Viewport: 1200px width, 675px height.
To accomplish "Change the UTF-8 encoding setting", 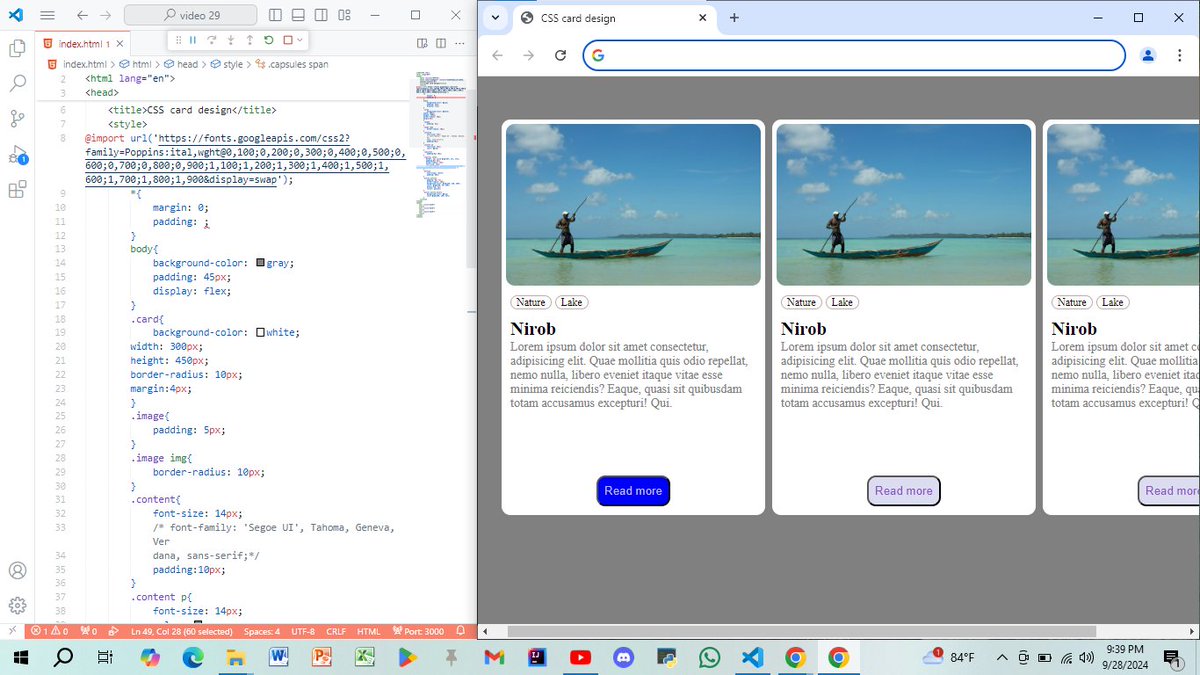I will pyautogui.click(x=303, y=631).
